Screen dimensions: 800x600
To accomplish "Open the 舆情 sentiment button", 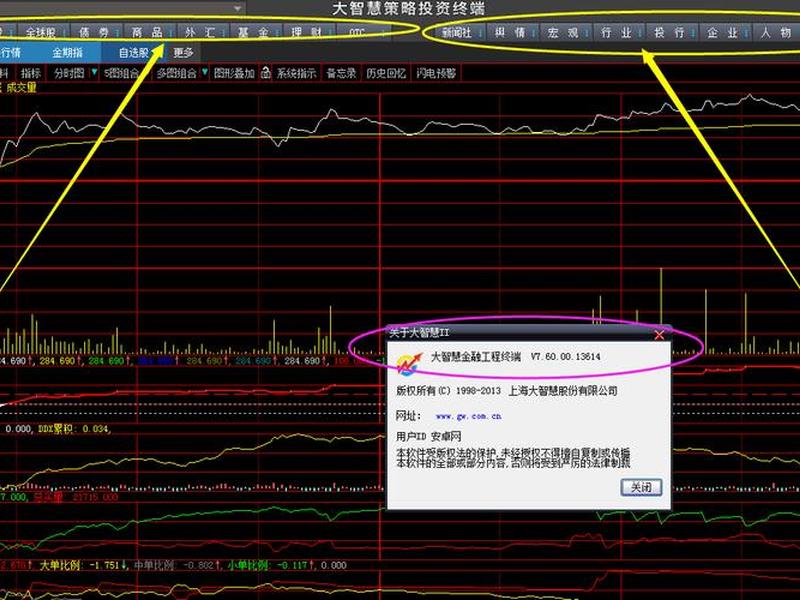I will pyautogui.click(x=511, y=33).
